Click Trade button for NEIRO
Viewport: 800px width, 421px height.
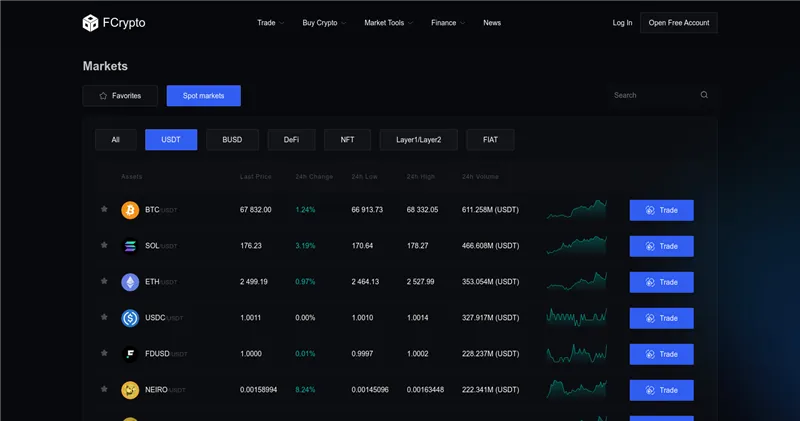661,390
